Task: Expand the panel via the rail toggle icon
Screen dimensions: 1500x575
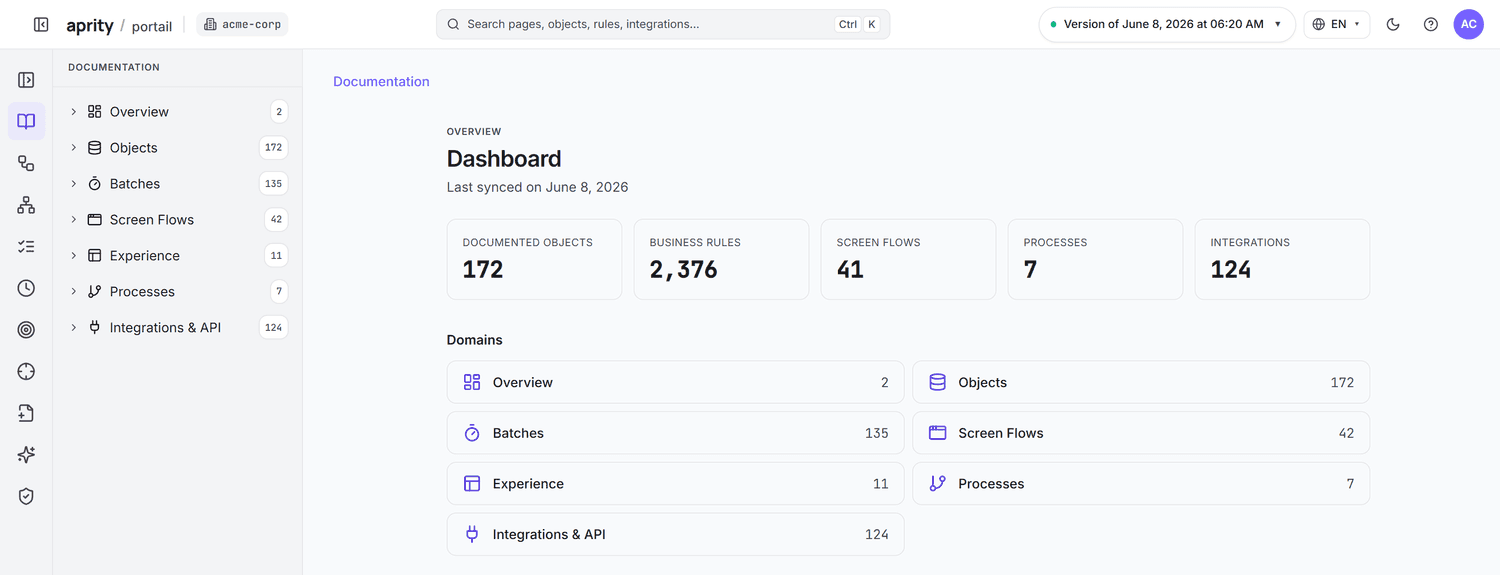Action: pos(26,80)
